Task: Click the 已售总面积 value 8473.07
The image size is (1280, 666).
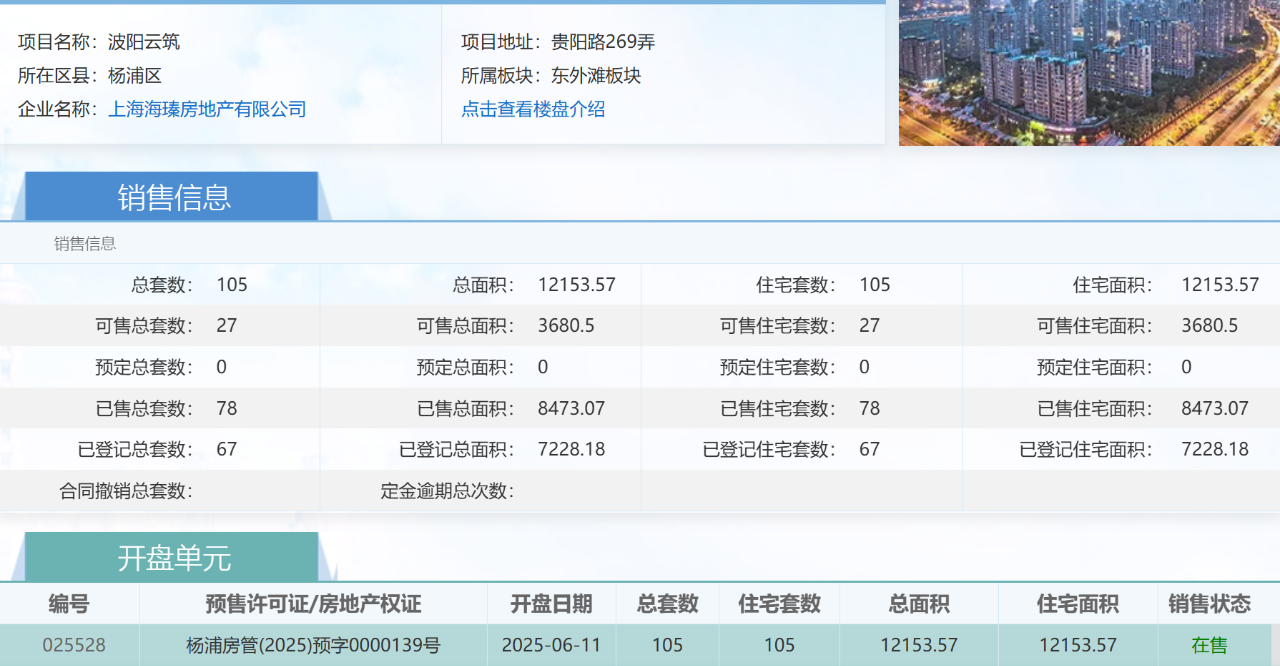Action: point(571,408)
